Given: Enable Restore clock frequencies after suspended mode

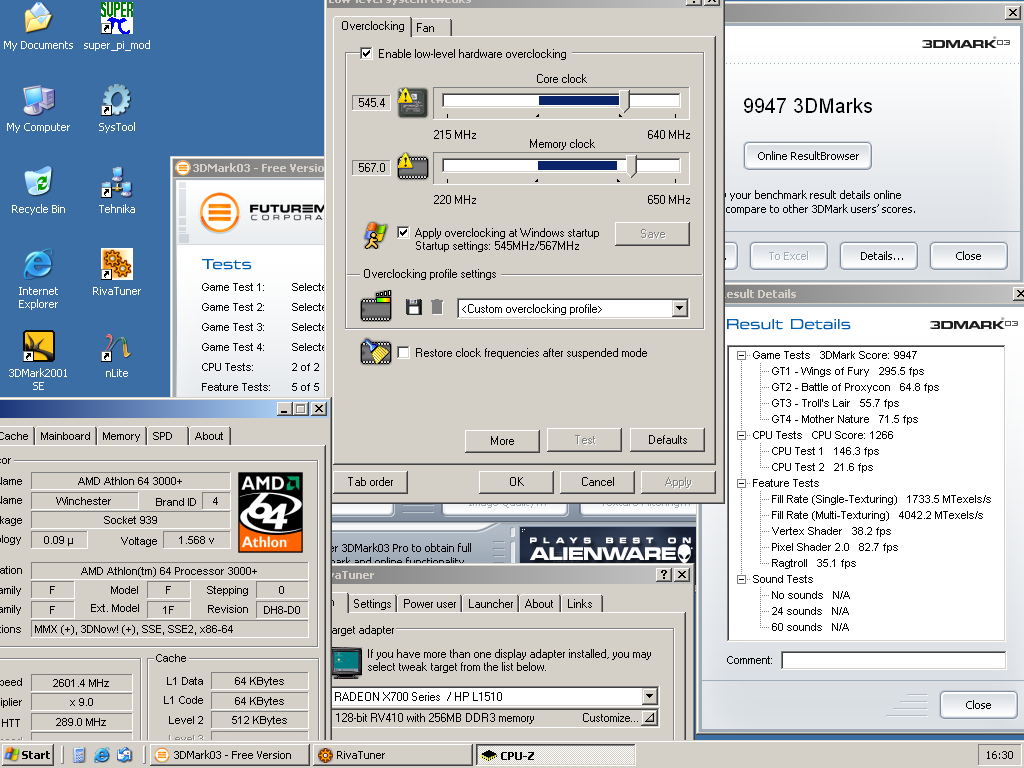Looking at the screenshot, I should pos(404,353).
